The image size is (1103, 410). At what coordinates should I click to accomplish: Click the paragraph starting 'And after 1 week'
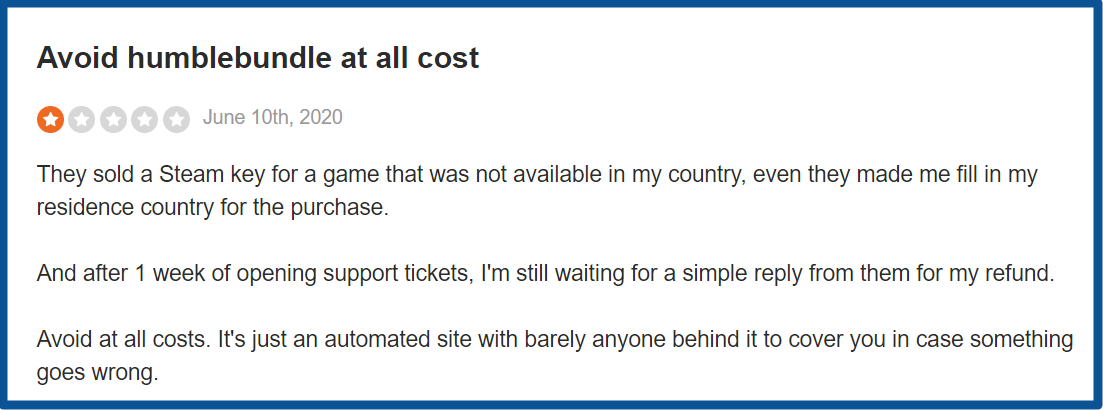[x=546, y=273]
